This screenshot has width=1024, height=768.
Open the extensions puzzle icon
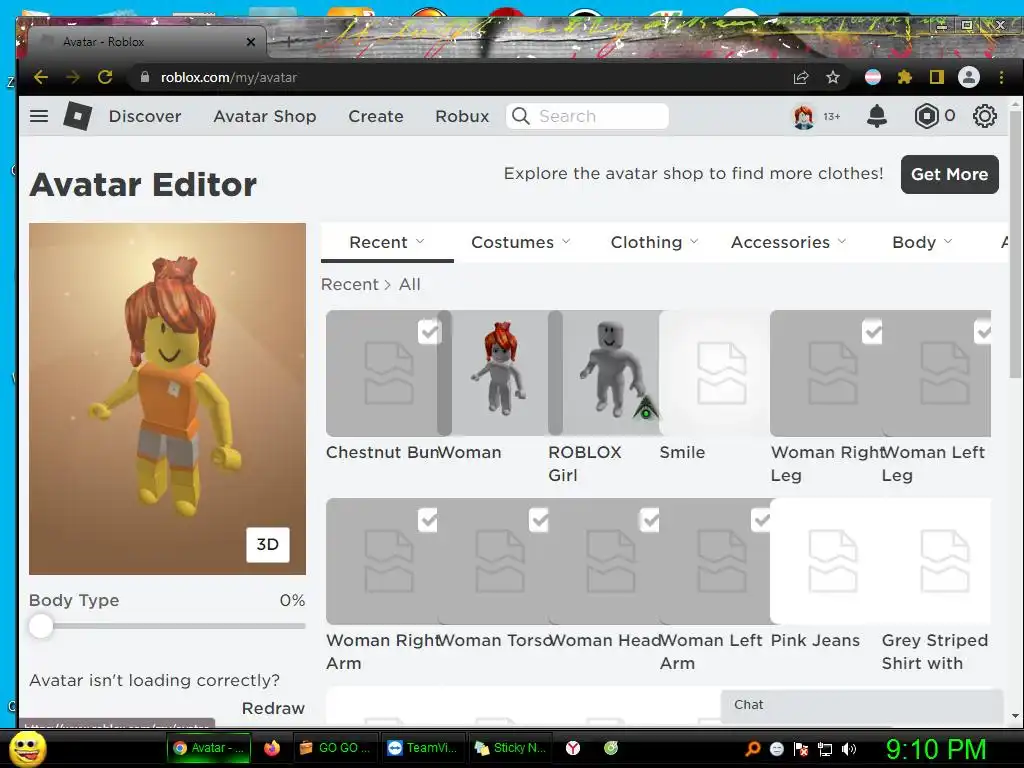click(x=904, y=78)
